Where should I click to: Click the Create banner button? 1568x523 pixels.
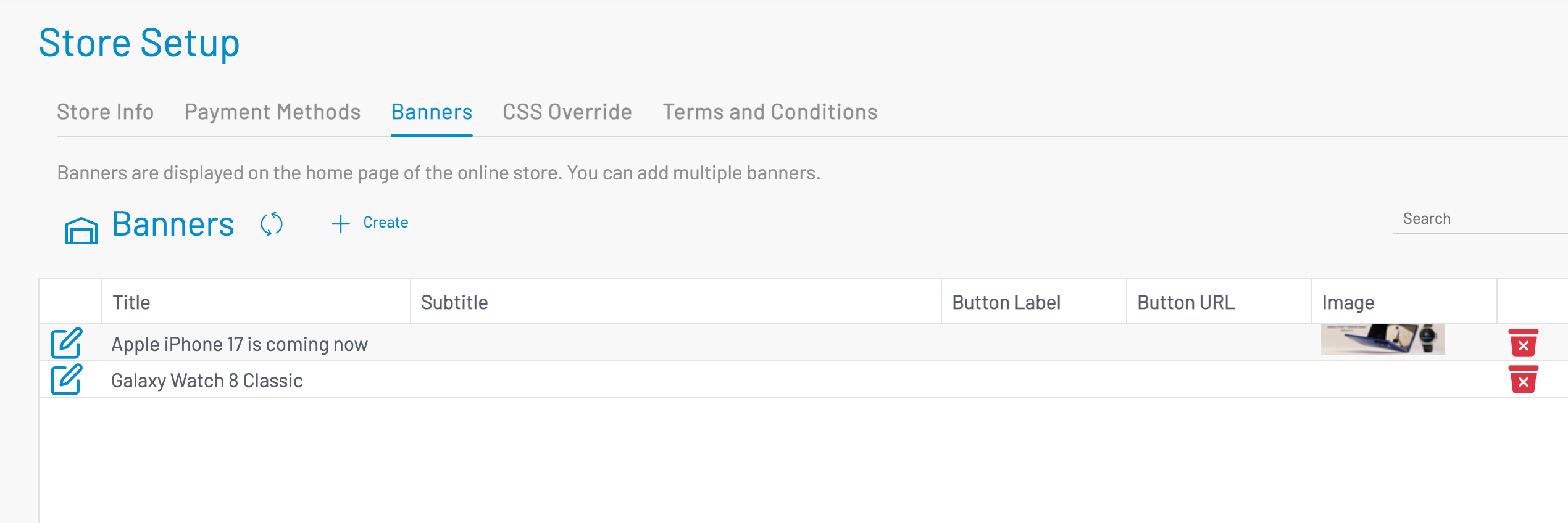[385, 223]
